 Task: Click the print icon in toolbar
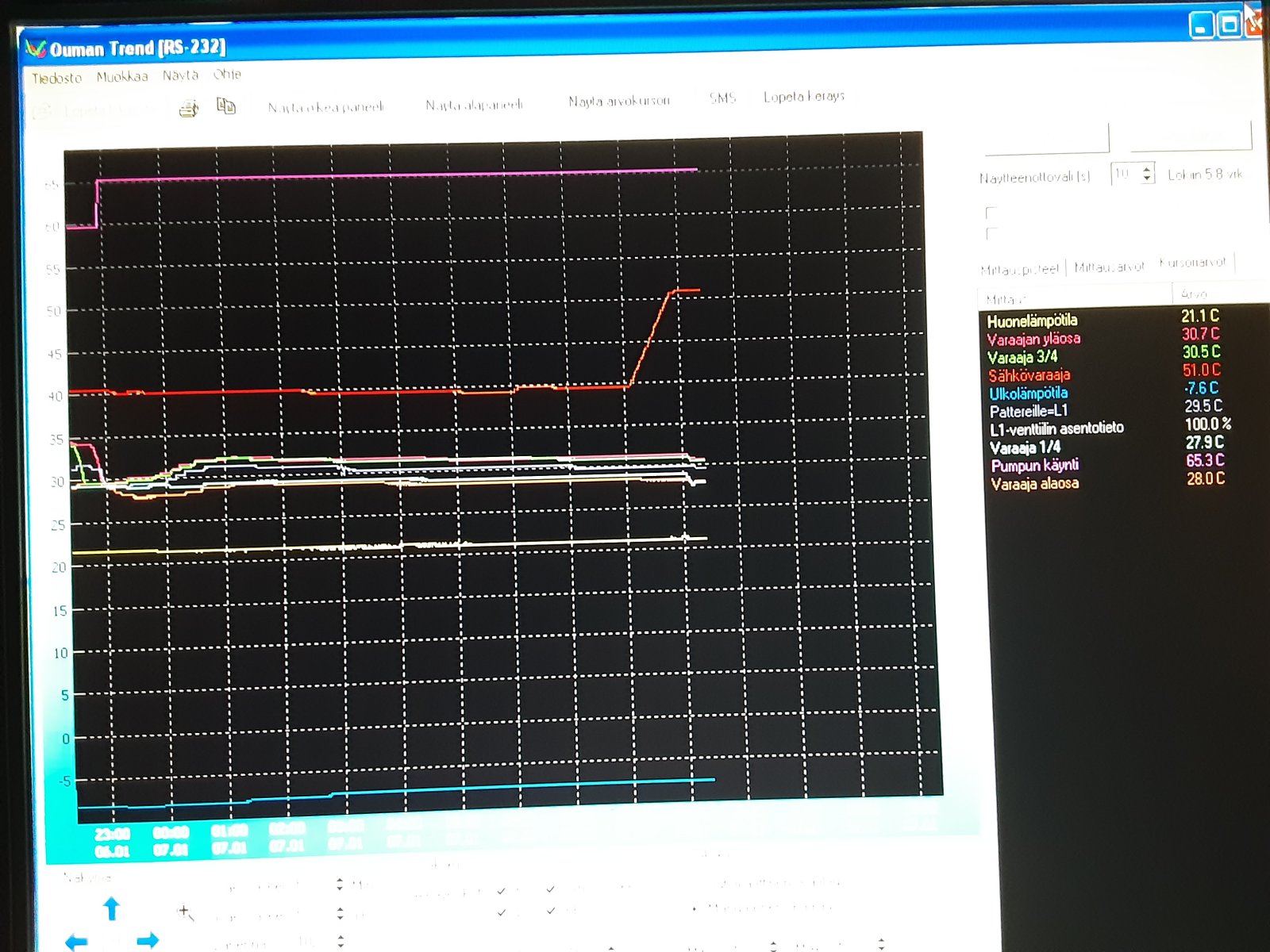(189, 109)
